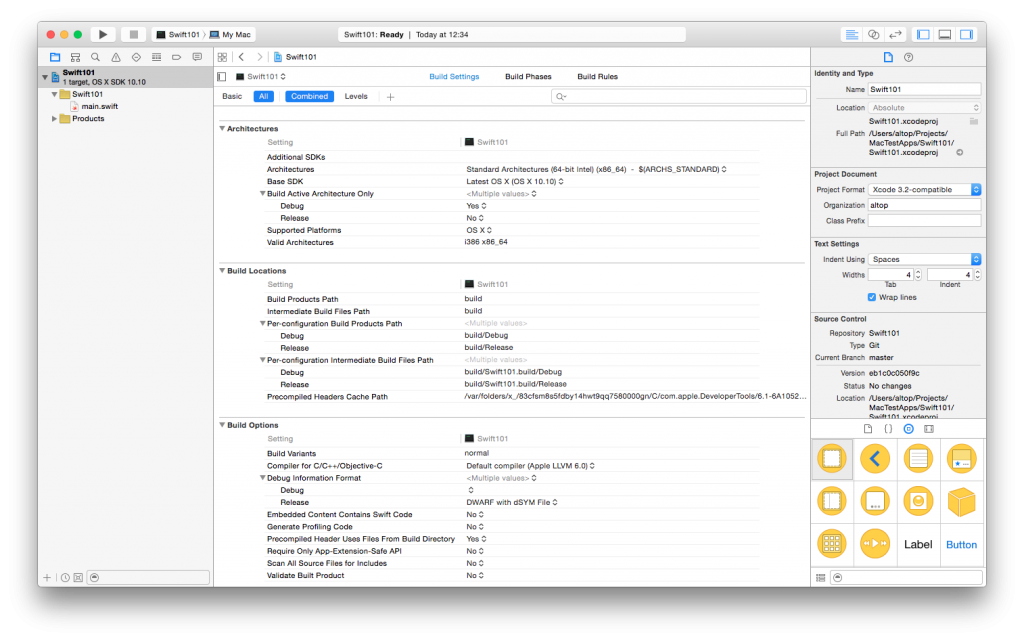Open the Debug navigator icon
This screenshot has width=1024, height=641.
[x=156, y=57]
